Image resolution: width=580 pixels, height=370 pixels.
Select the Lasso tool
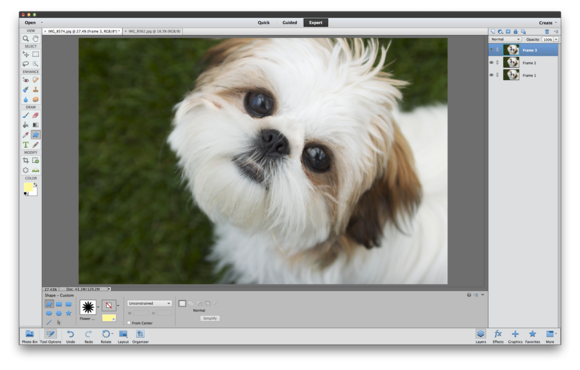(x=26, y=64)
